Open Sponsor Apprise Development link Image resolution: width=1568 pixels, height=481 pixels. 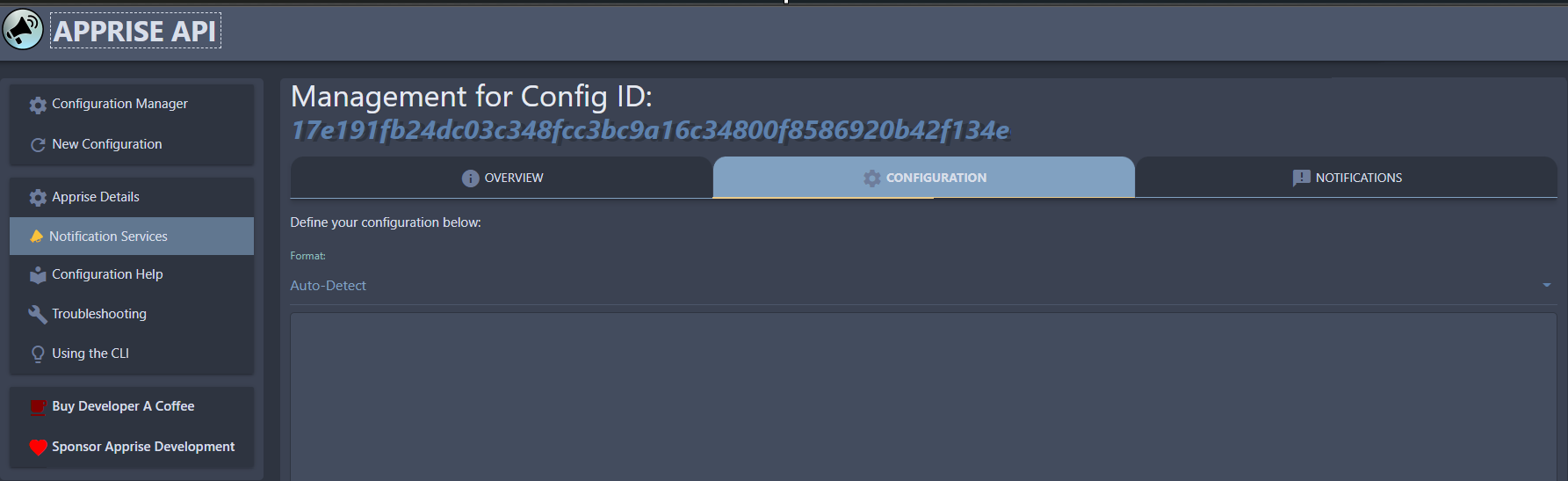[143, 447]
